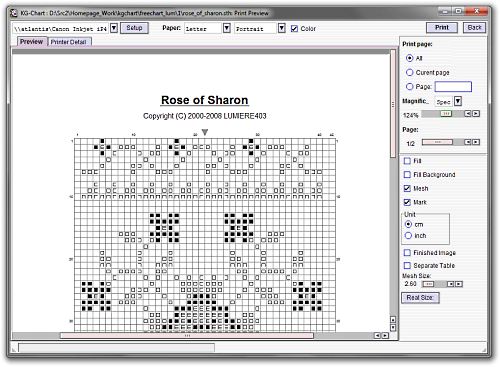Go to previous page with Page arrow
The image size is (500, 367).
pyautogui.click(x=468, y=142)
